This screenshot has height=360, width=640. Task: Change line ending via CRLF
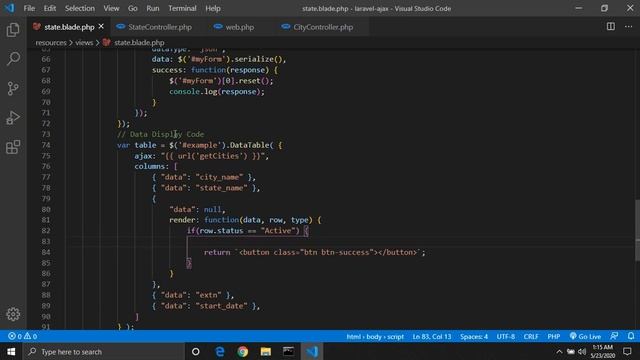point(531,336)
